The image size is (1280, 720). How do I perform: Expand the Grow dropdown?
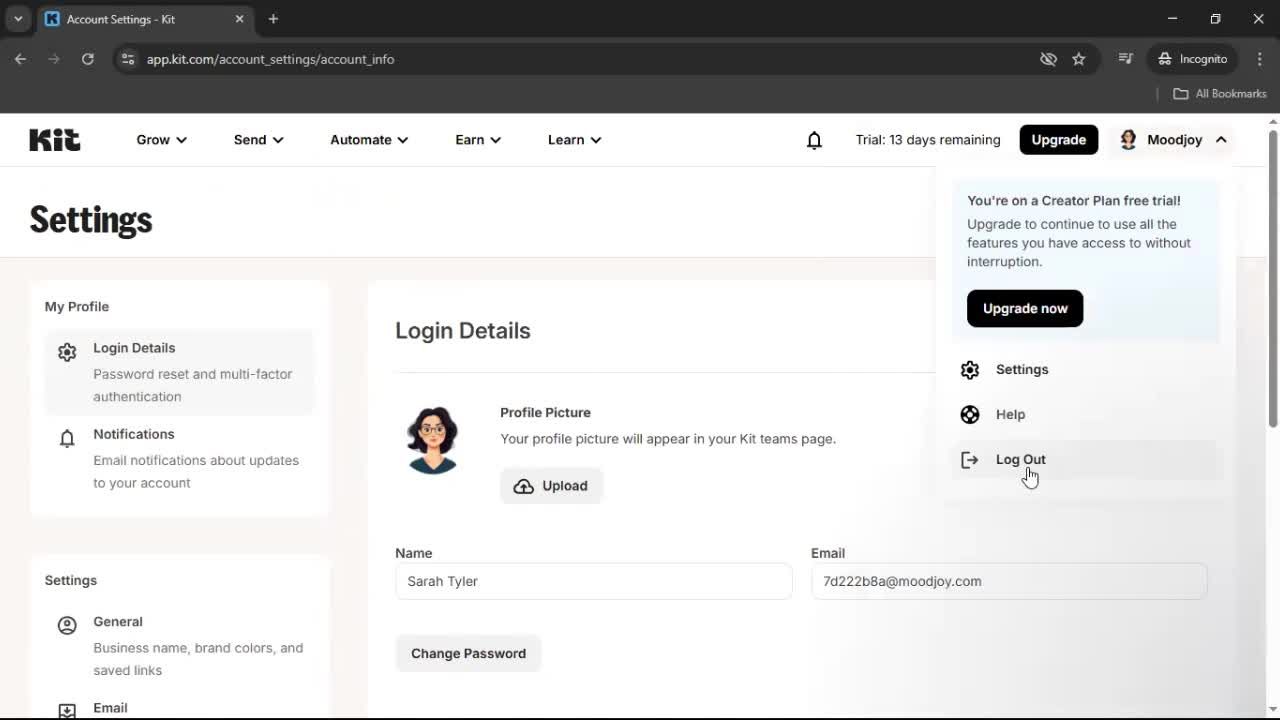160,140
